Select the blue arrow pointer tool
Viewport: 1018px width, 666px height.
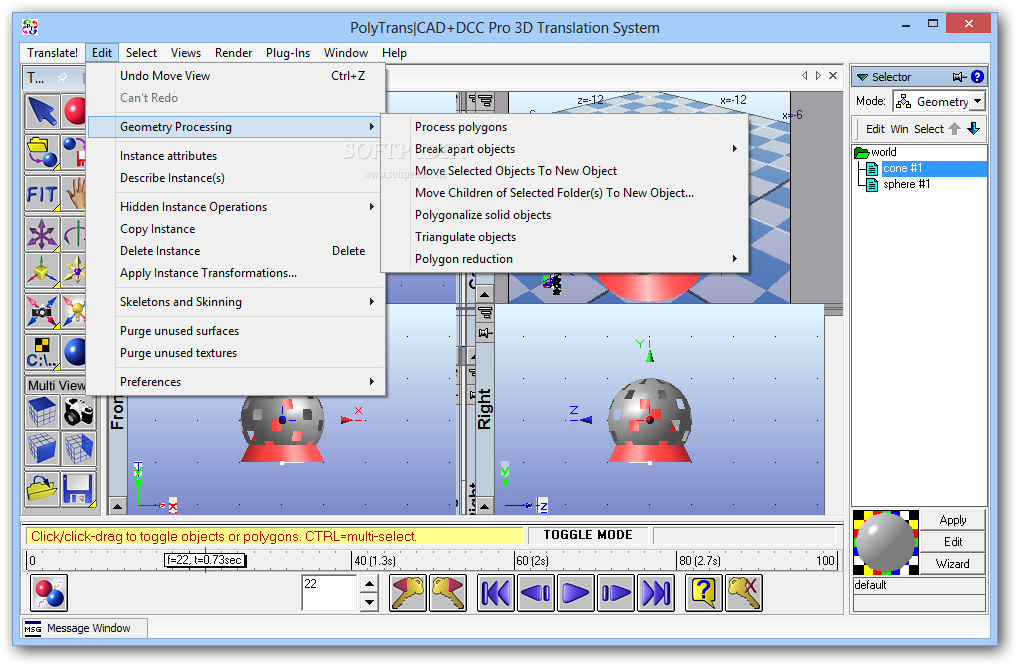[x=42, y=112]
